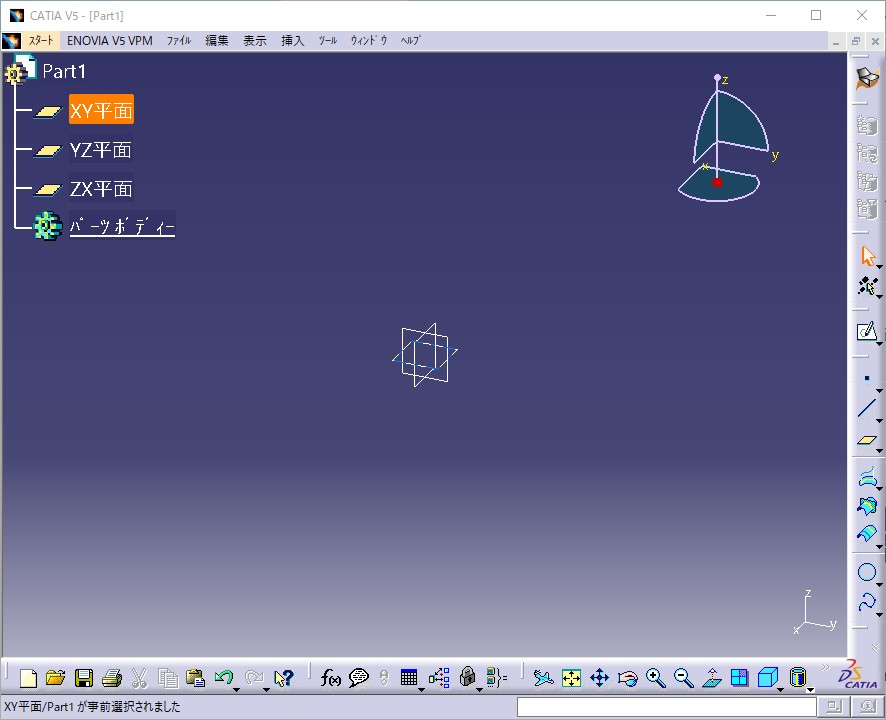Open the スタート menu
The width and height of the screenshot is (886, 720).
tap(41, 41)
